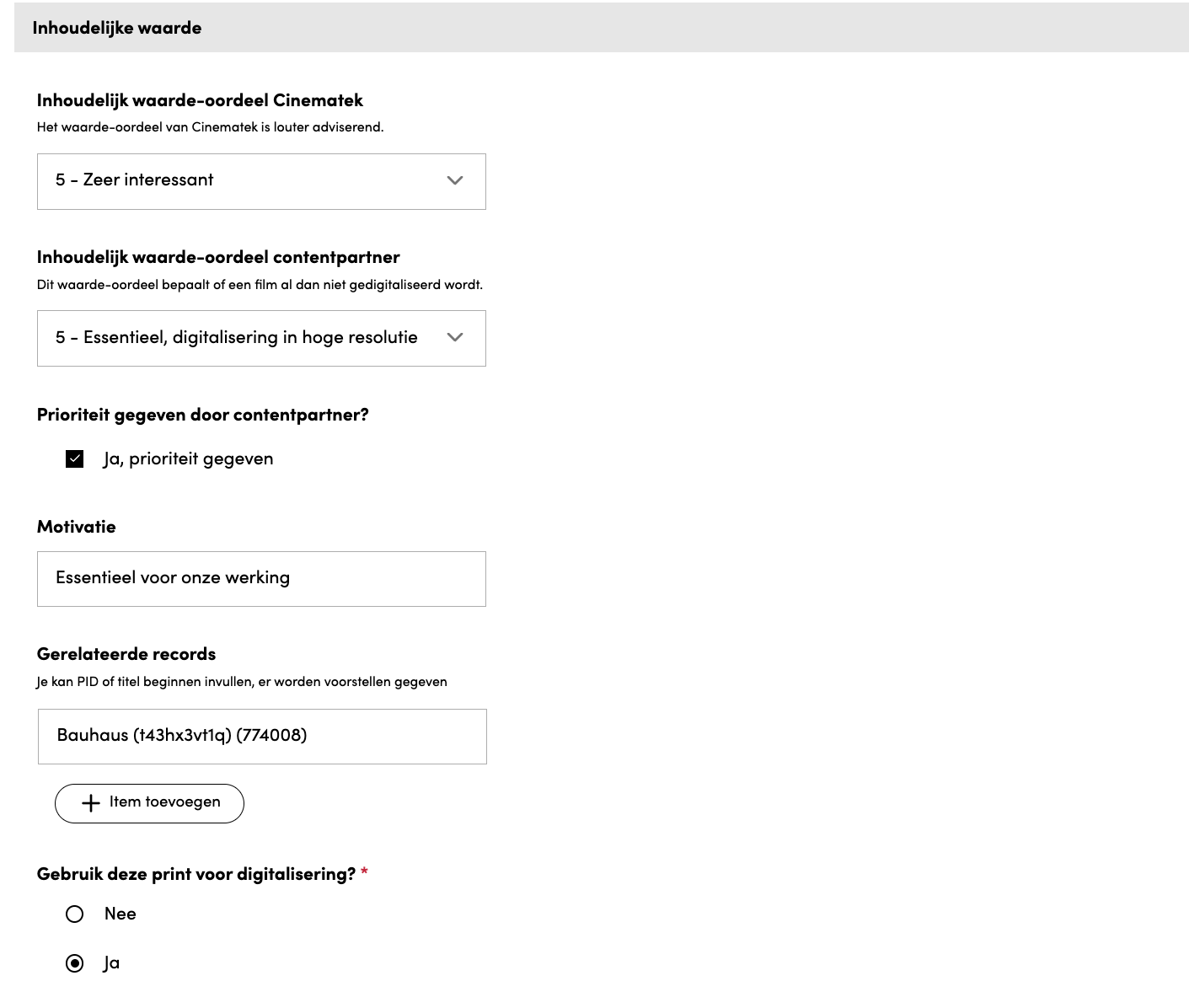This screenshot has width=1200, height=1008.
Task: Click the 'Gerelateerde records' heading
Action: click(x=126, y=654)
